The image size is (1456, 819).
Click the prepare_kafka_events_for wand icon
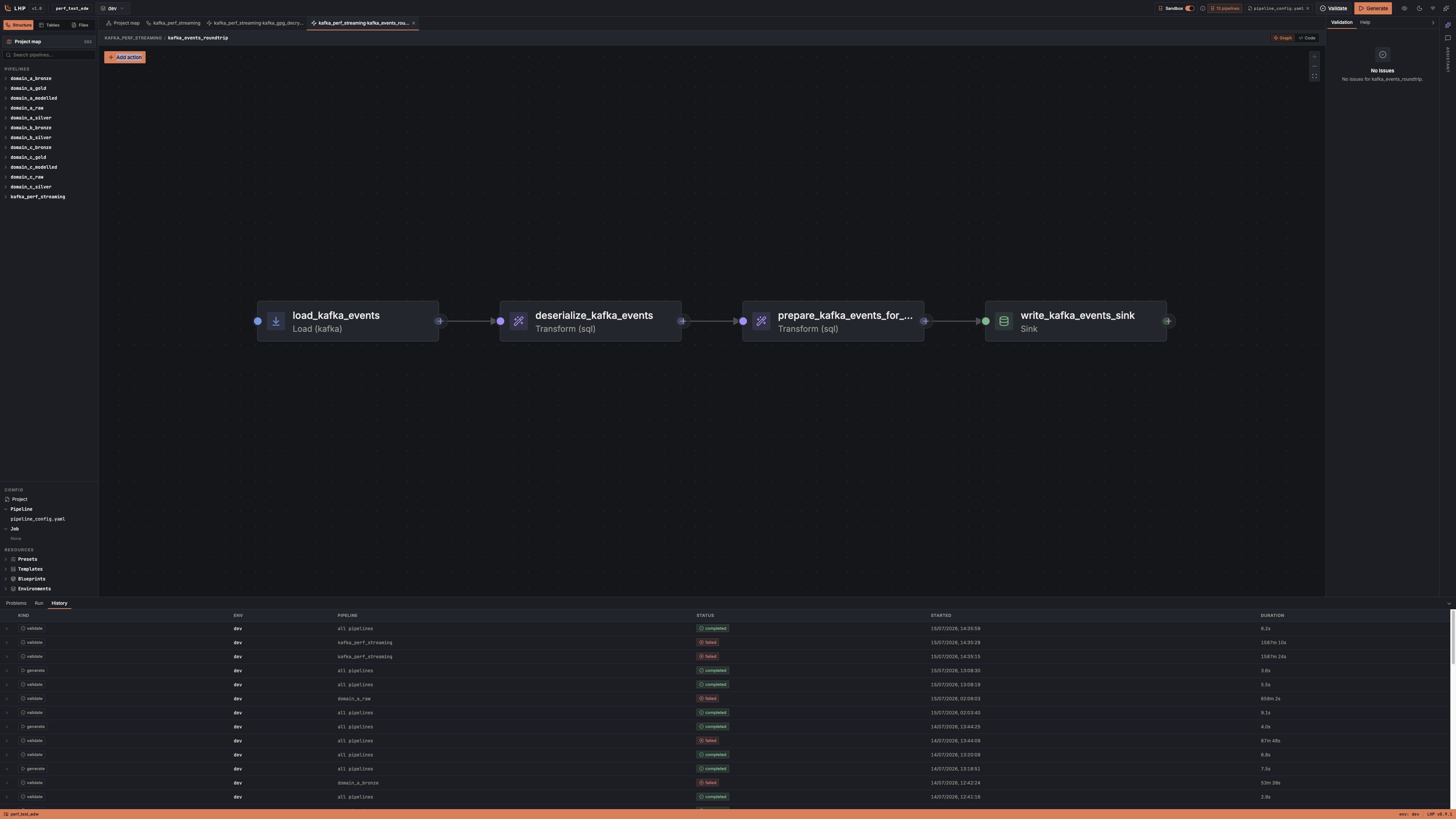tap(761, 321)
